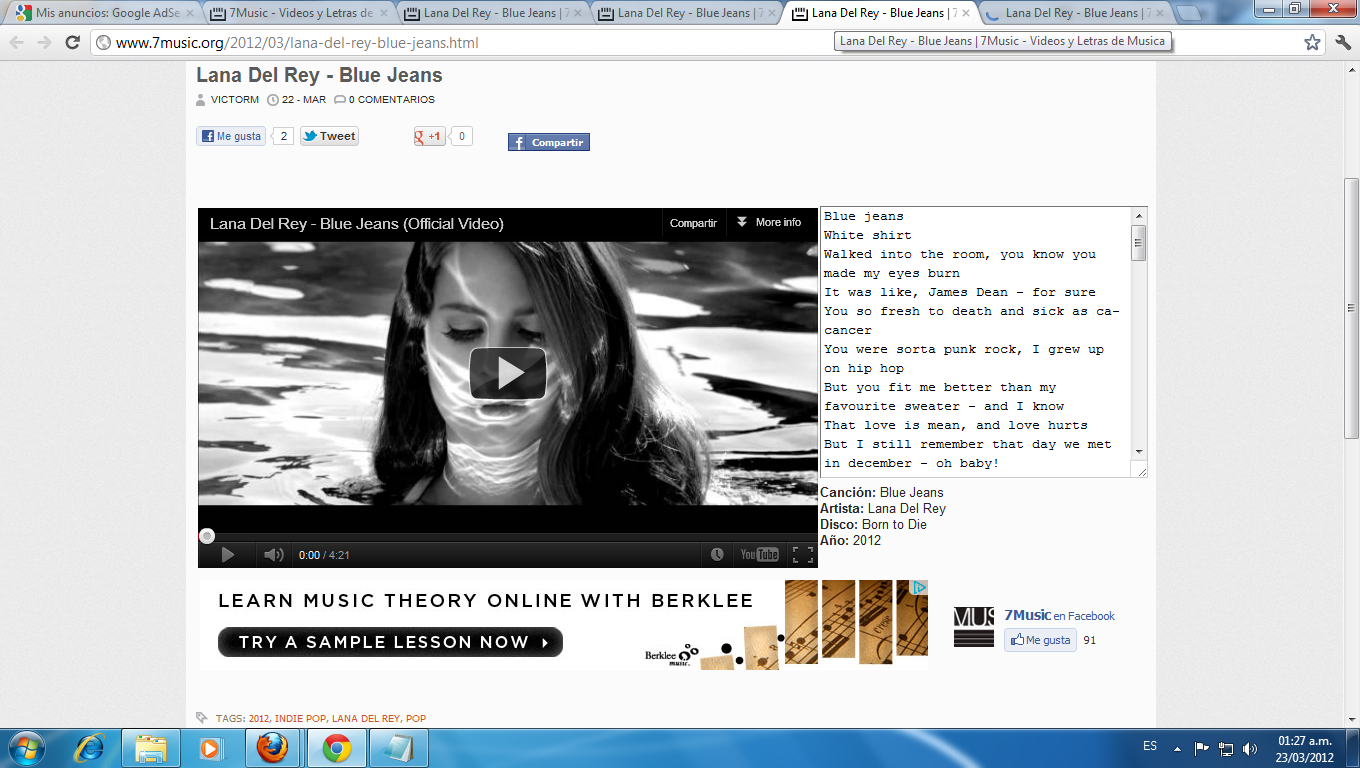1360x768 pixels.
Task: Click the Tweet button
Action: pyautogui.click(x=329, y=136)
